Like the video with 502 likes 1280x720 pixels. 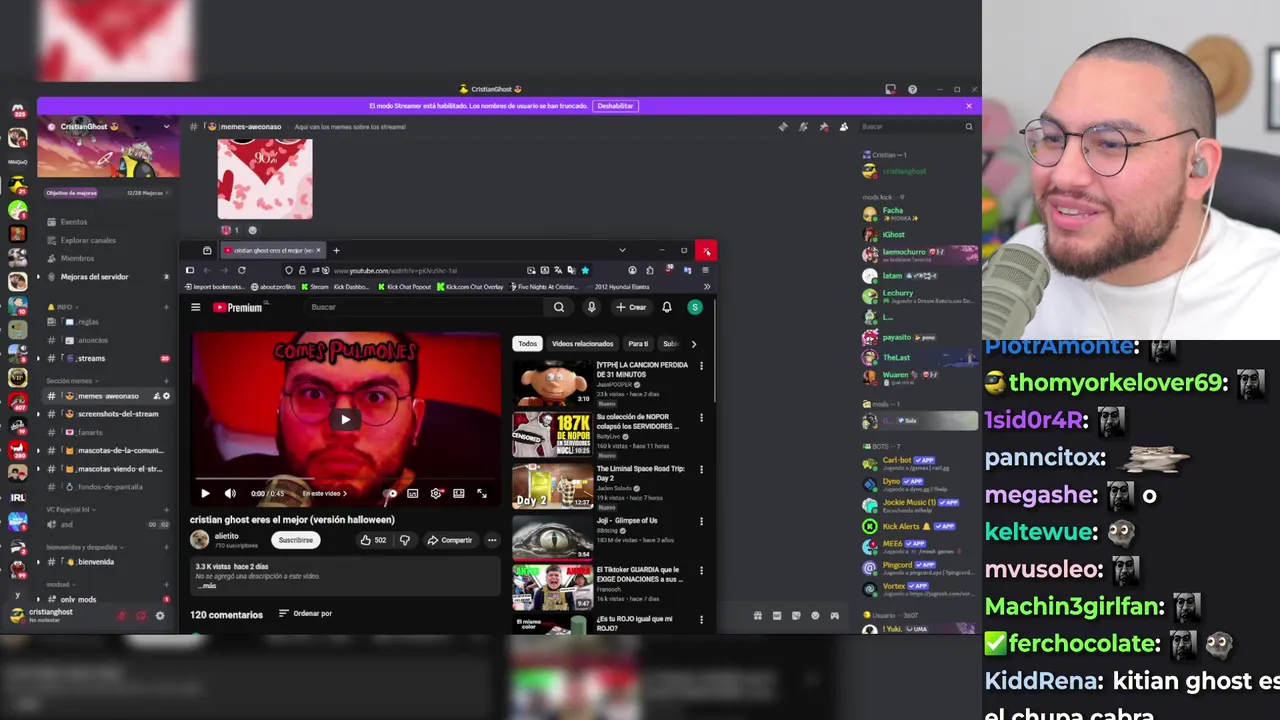pos(373,540)
